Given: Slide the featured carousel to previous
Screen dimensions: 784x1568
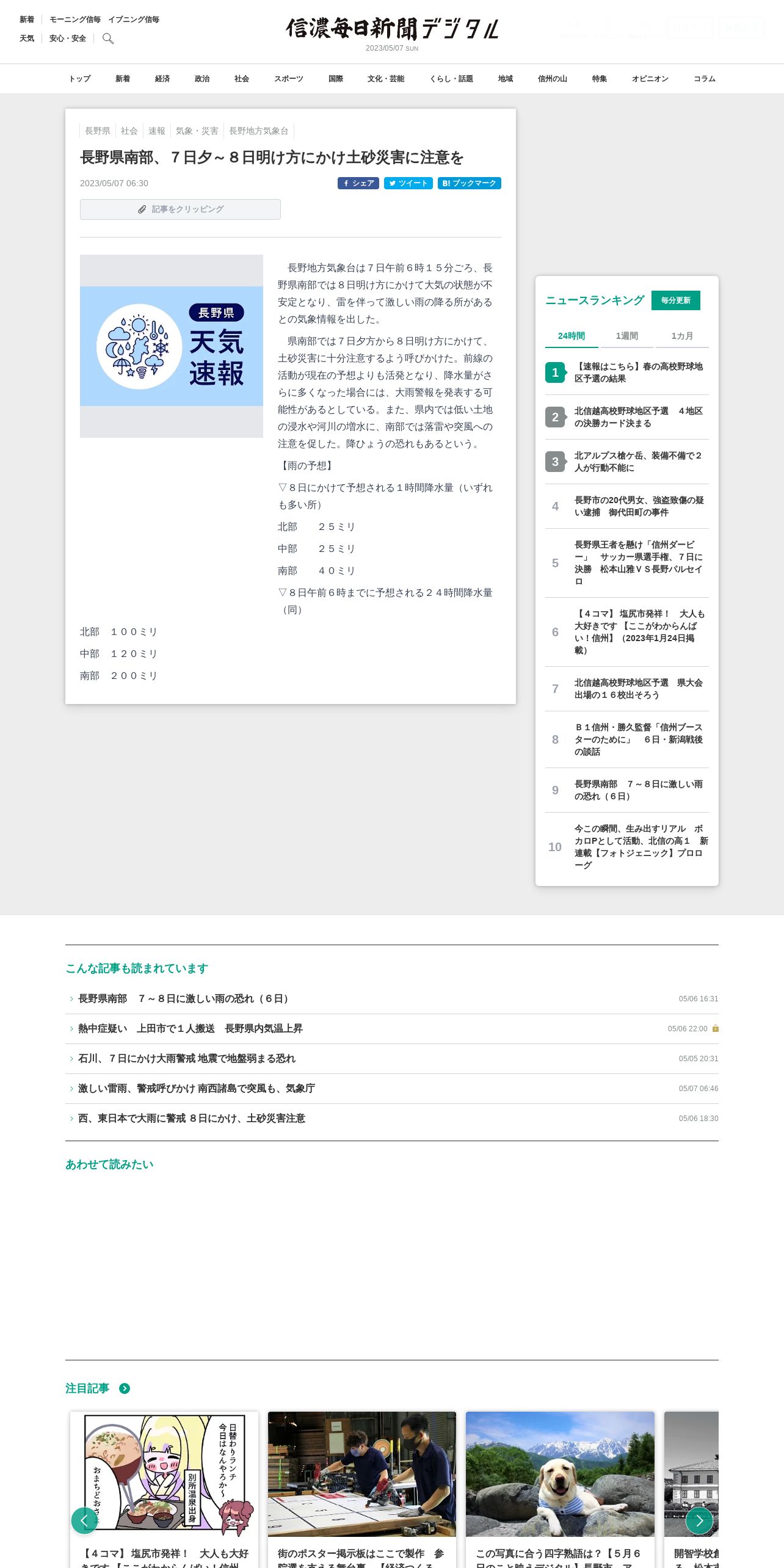Looking at the screenshot, I should pos(84,1520).
